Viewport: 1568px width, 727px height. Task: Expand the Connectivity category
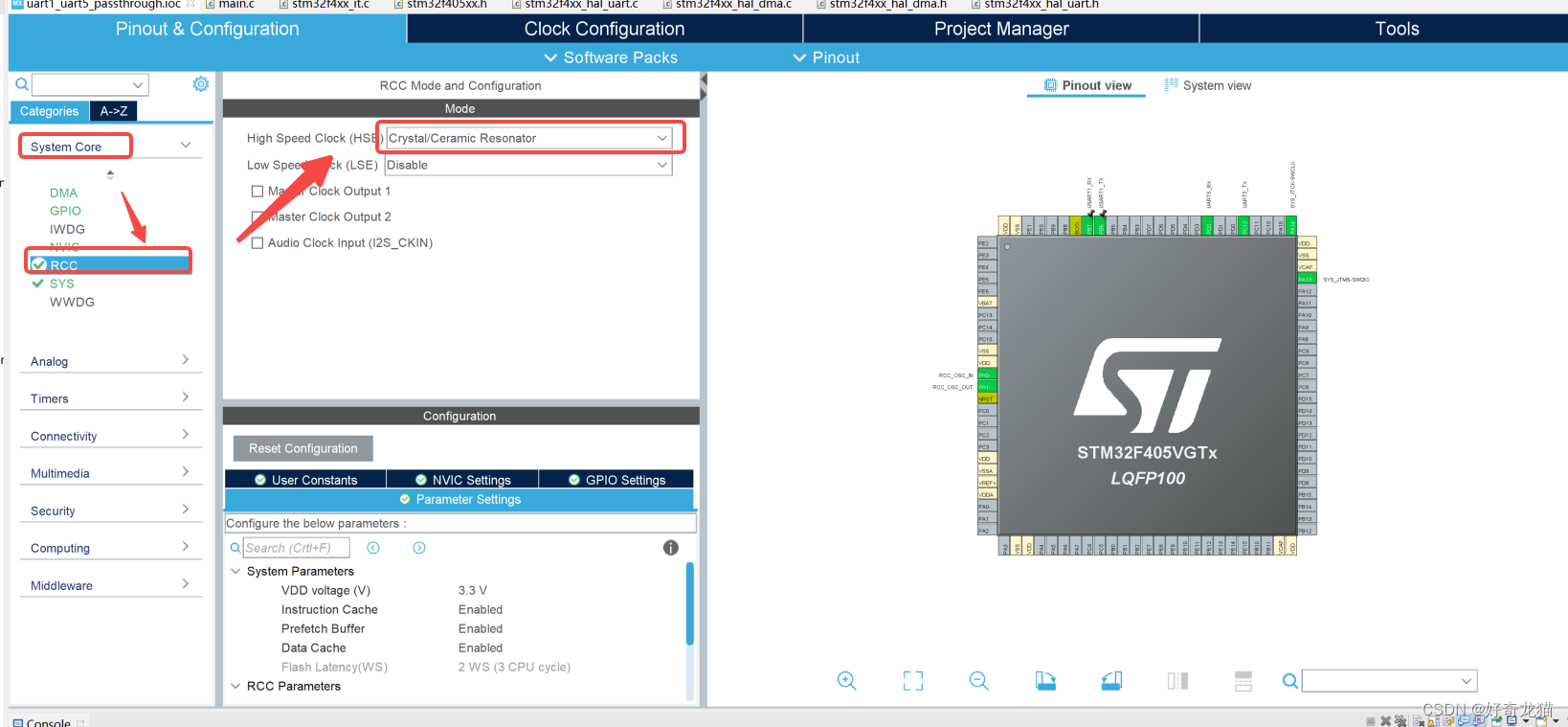click(186, 434)
